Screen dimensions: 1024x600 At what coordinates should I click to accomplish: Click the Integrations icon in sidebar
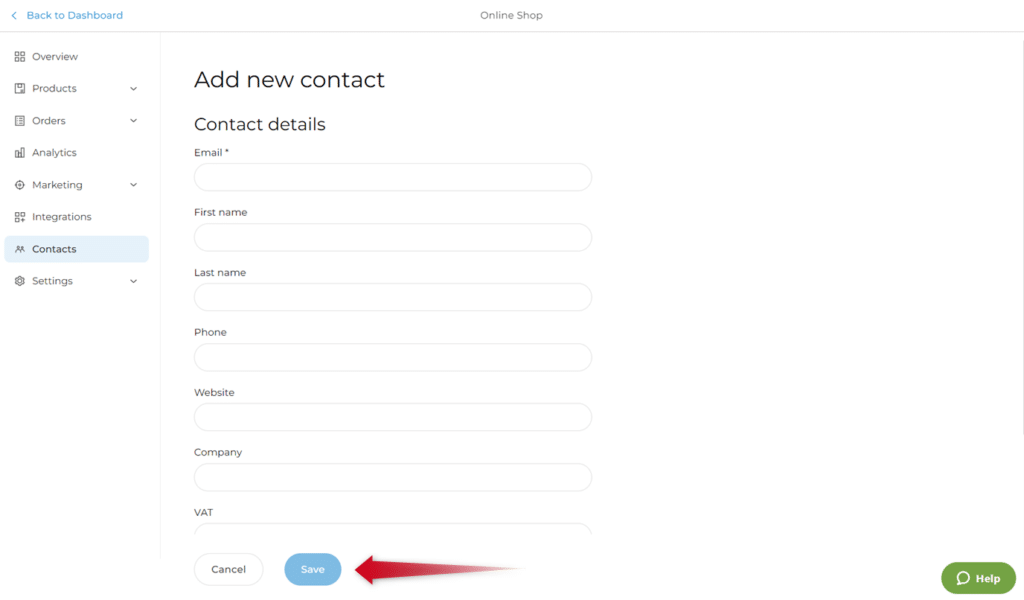20,217
